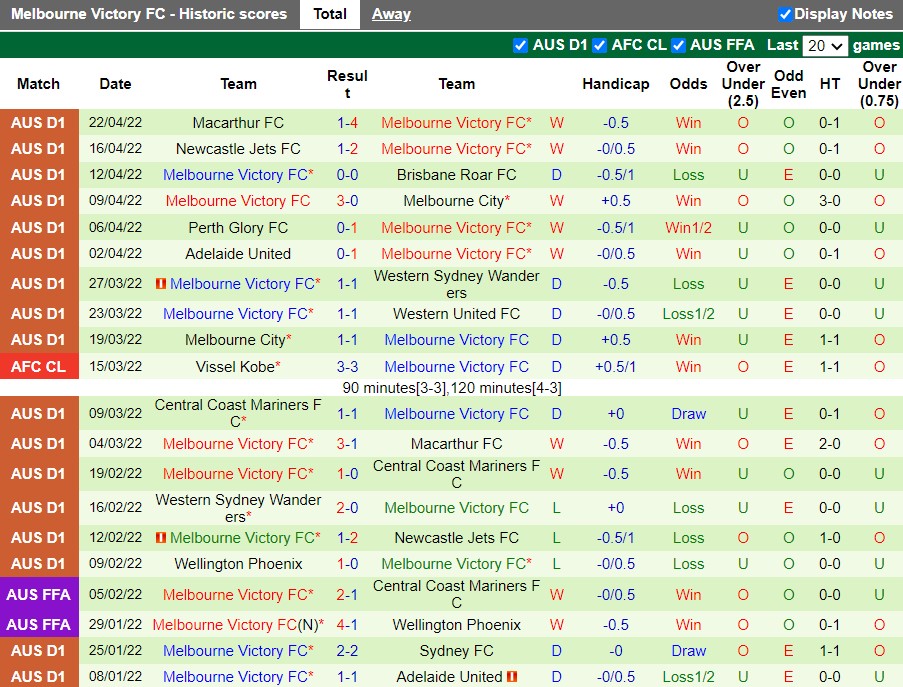Toggle the Display Notes checkbox
The image size is (903, 687).
785,14
